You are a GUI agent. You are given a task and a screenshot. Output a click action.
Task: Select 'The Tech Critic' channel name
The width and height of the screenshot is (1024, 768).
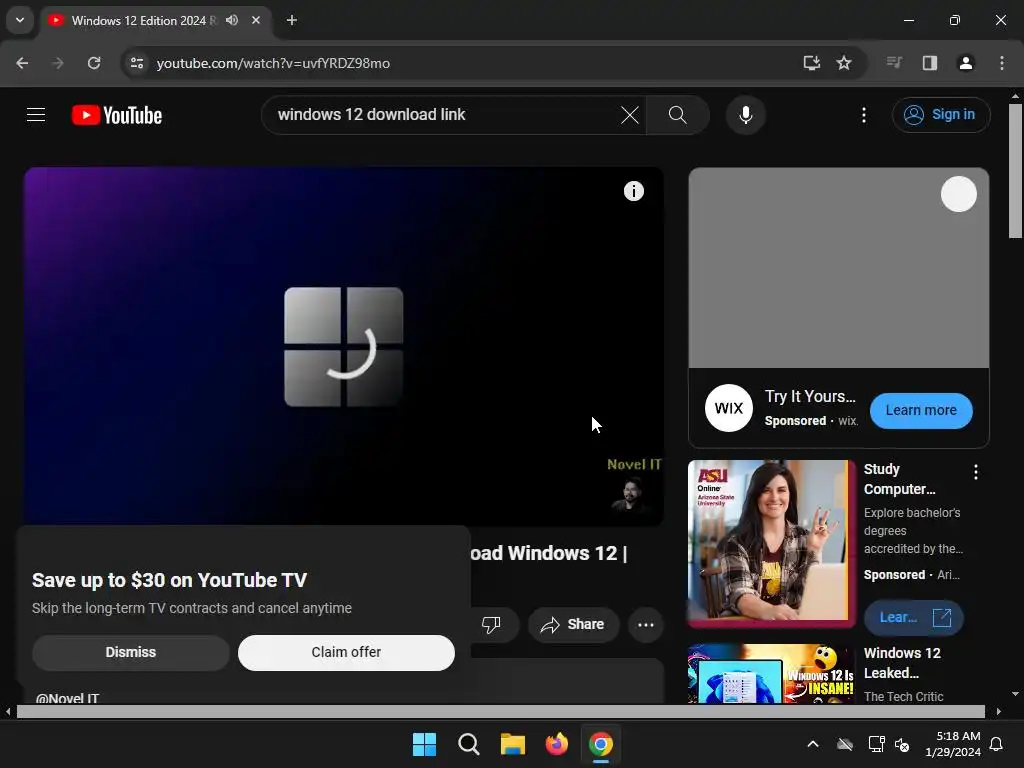tap(903, 697)
